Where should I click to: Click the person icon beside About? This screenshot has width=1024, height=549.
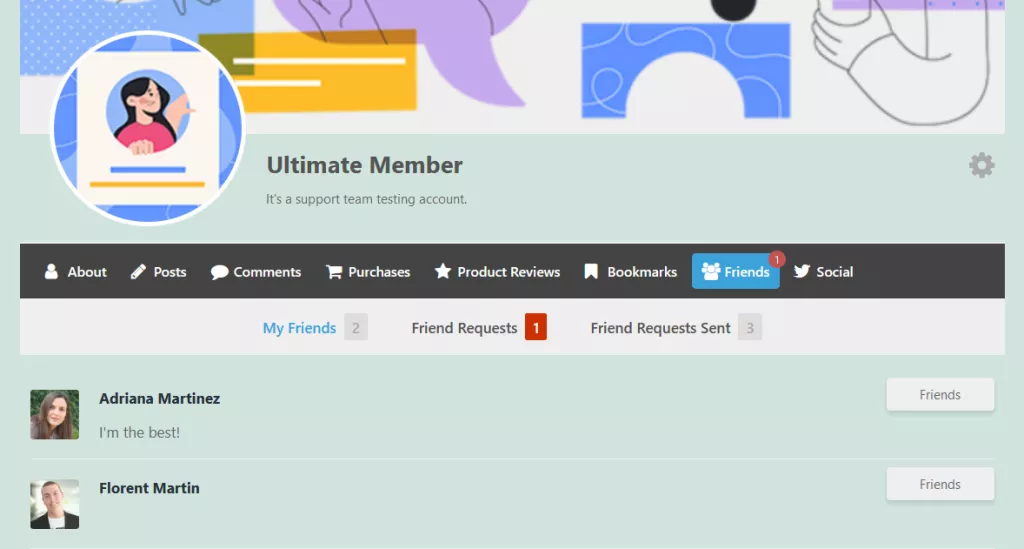coord(51,272)
